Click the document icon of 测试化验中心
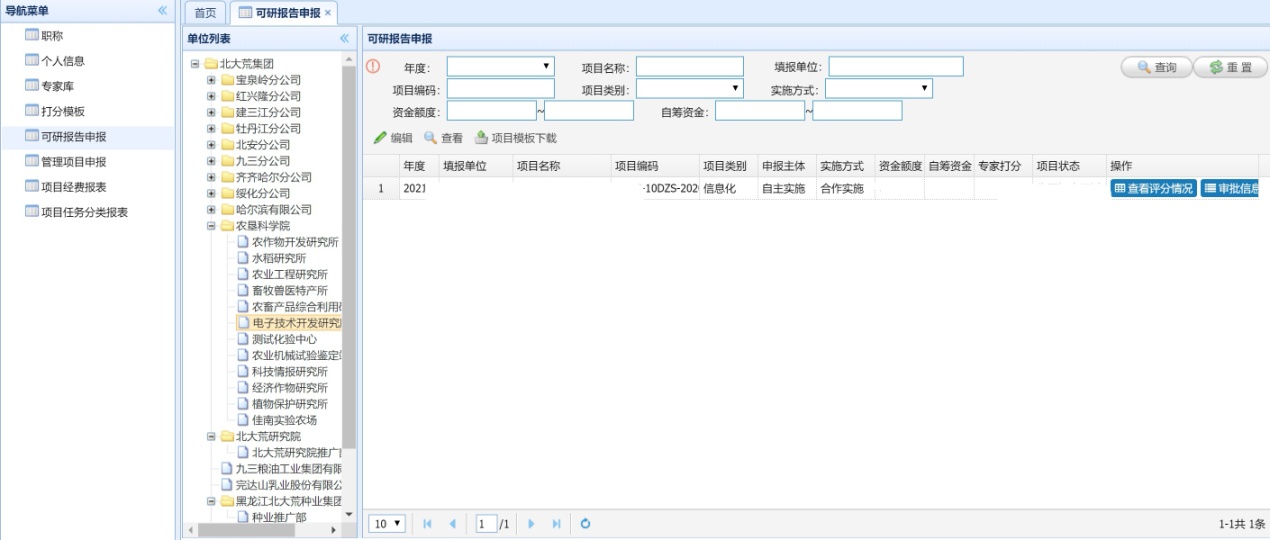1270x540 pixels. pos(243,339)
